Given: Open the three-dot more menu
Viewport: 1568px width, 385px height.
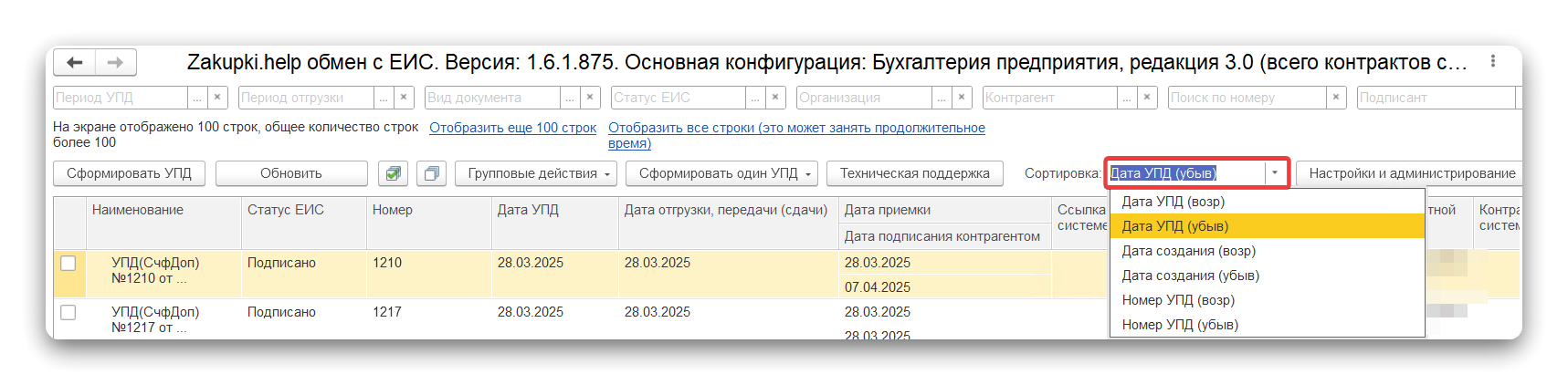Looking at the screenshot, I should [1493, 61].
